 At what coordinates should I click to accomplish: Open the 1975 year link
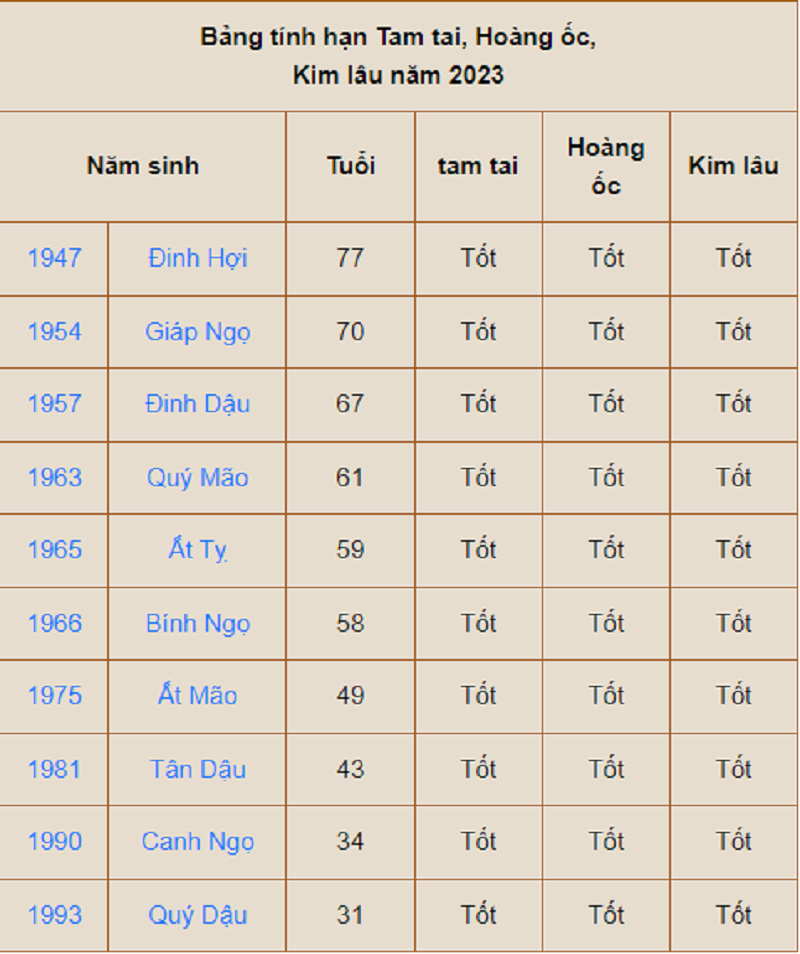(x=54, y=695)
